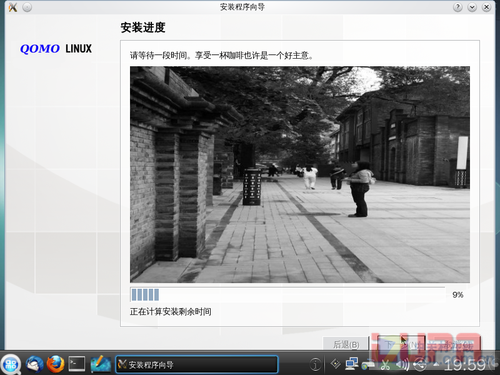Viewport: 500px width, 375px height.
Task: Open the device notifier tray icon
Action: [368, 364]
